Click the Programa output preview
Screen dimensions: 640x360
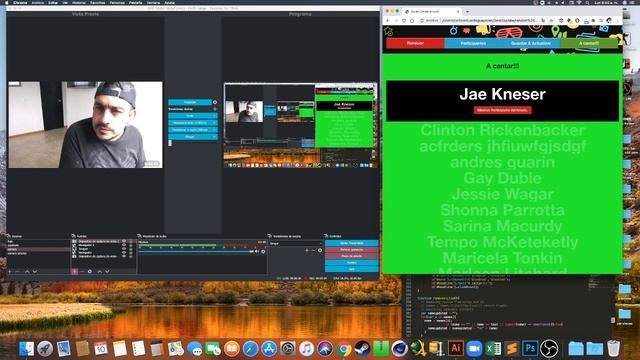(x=300, y=125)
